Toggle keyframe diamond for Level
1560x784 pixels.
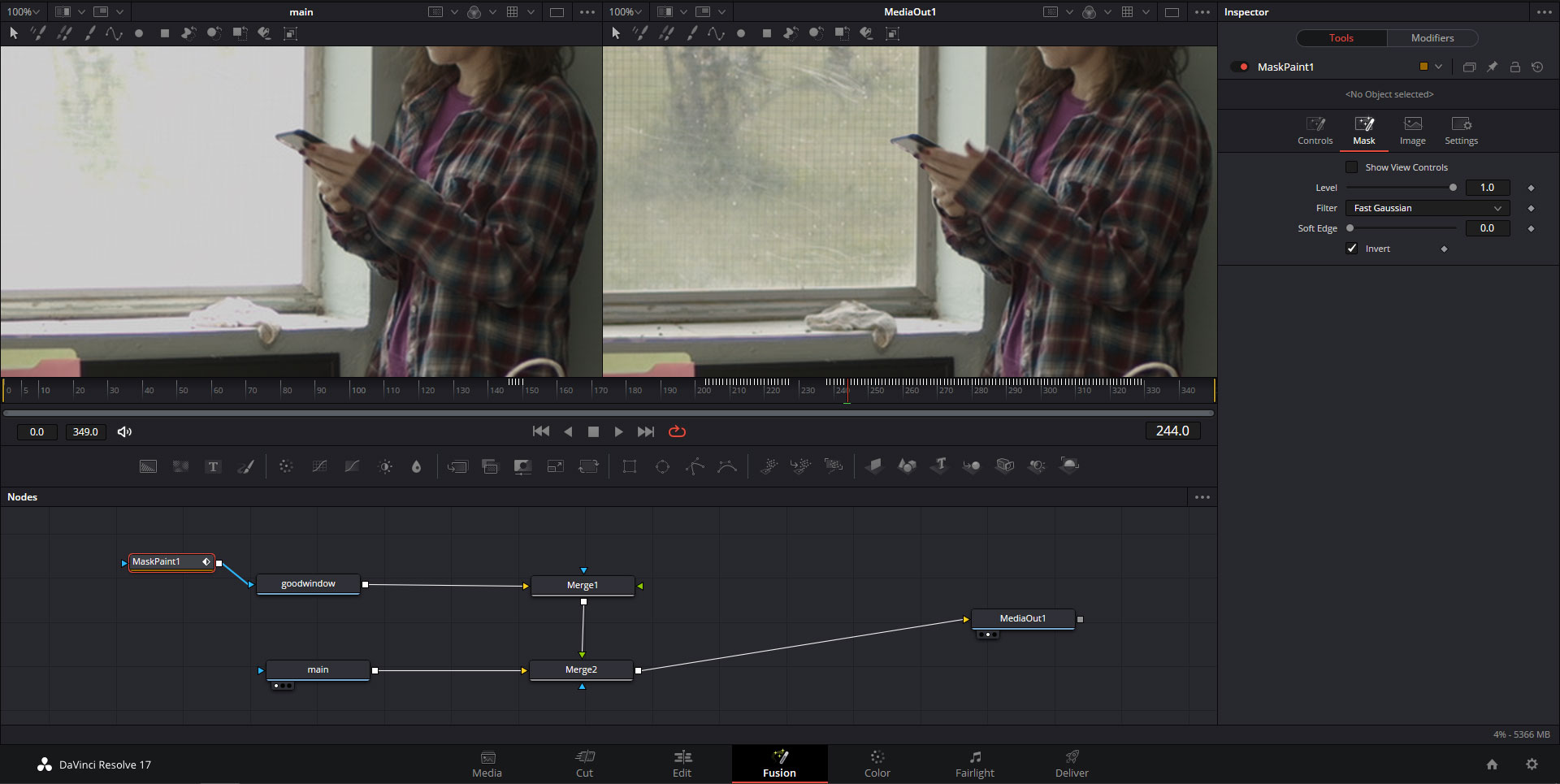pyautogui.click(x=1531, y=188)
